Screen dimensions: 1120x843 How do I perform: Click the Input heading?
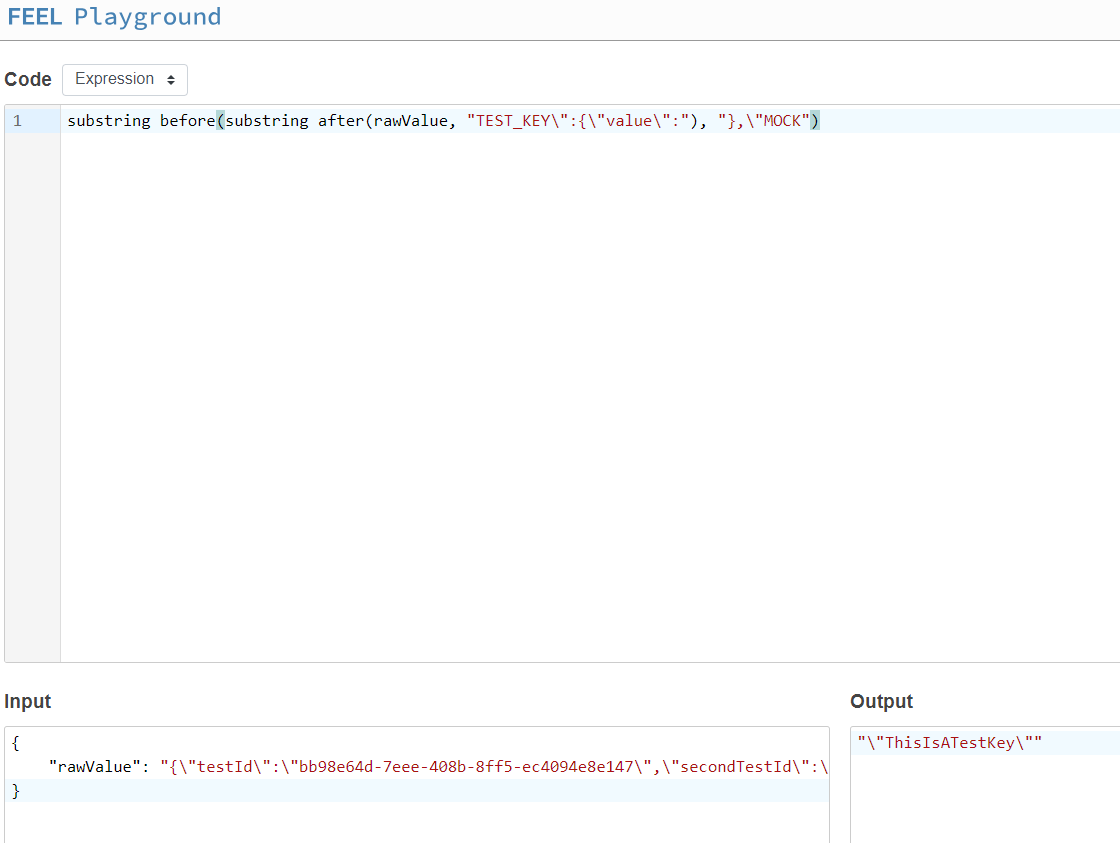tap(28, 702)
